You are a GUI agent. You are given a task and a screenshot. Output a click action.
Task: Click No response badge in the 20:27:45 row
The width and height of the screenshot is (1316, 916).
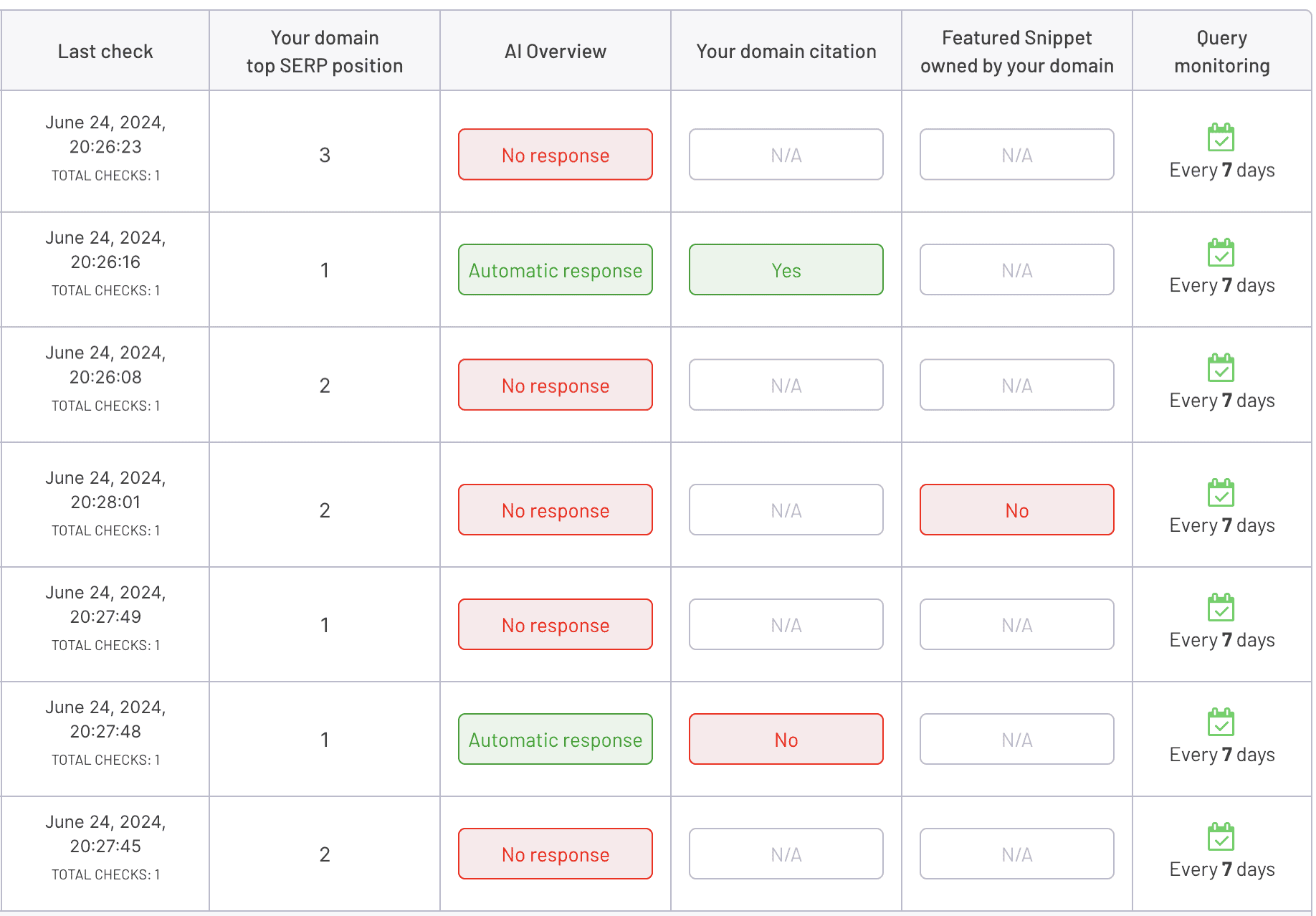(556, 854)
